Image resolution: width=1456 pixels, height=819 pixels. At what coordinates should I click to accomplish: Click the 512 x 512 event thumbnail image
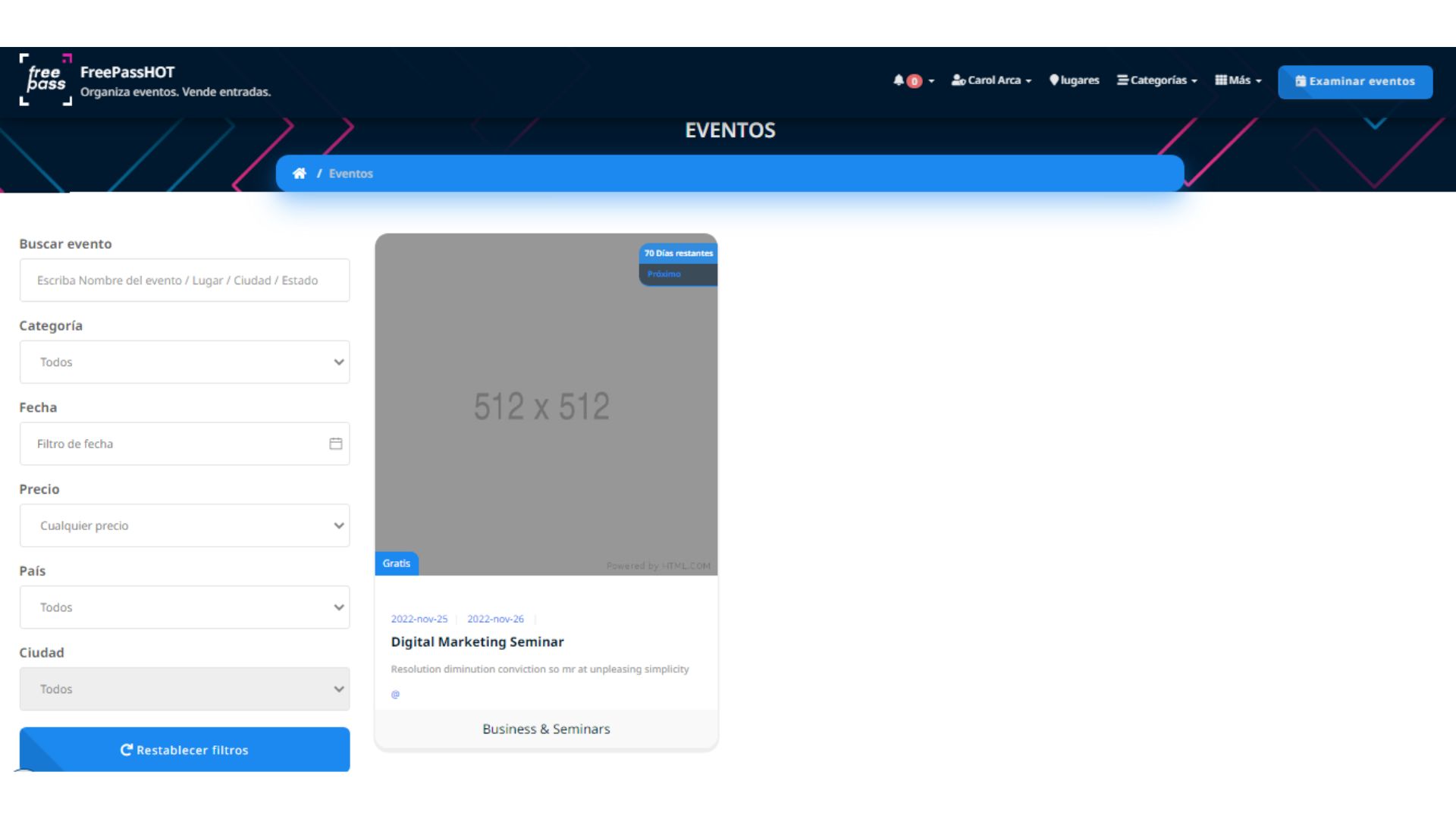pyautogui.click(x=544, y=406)
